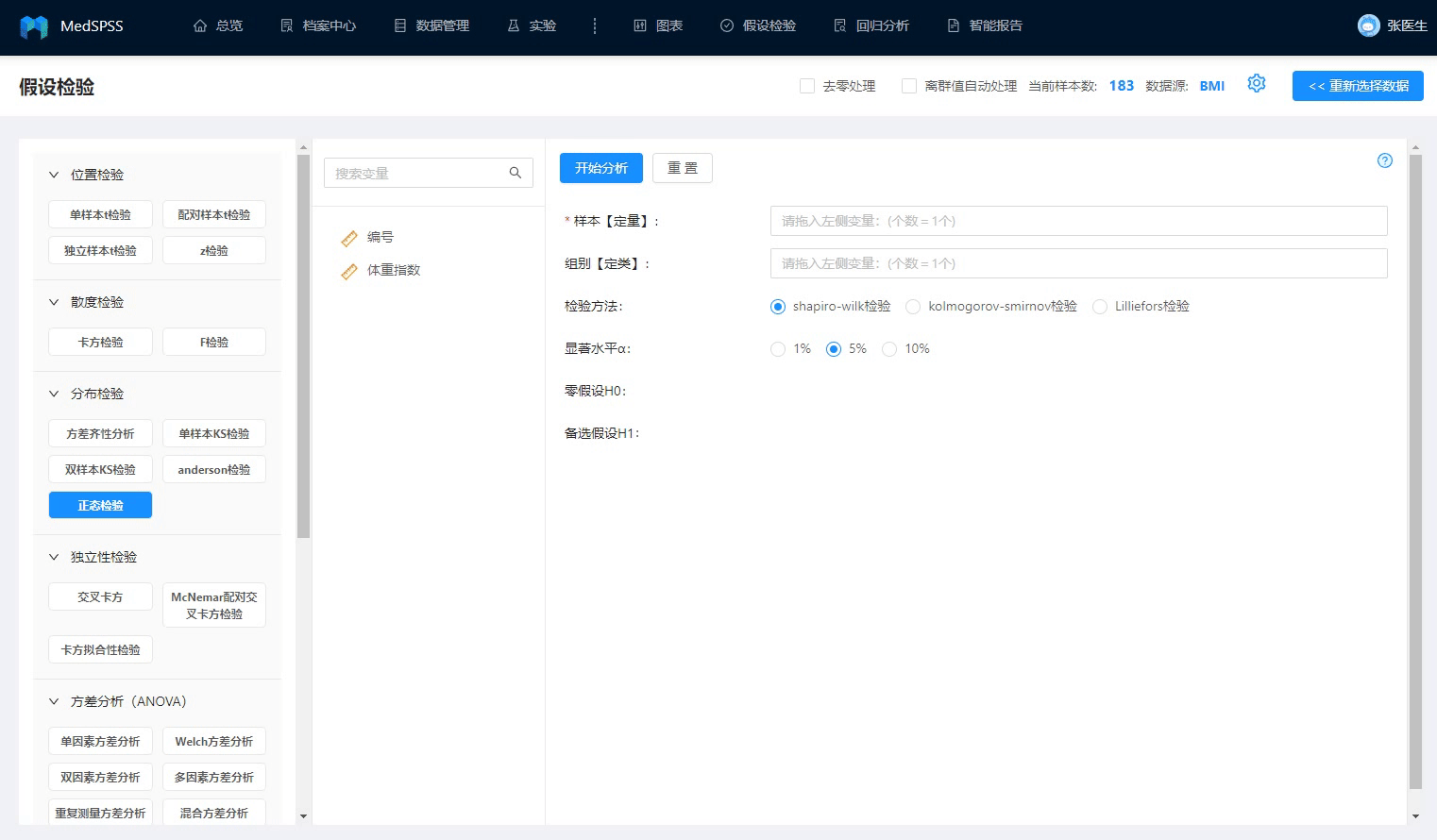Collapse the 位置检验 section

point(54,175)
